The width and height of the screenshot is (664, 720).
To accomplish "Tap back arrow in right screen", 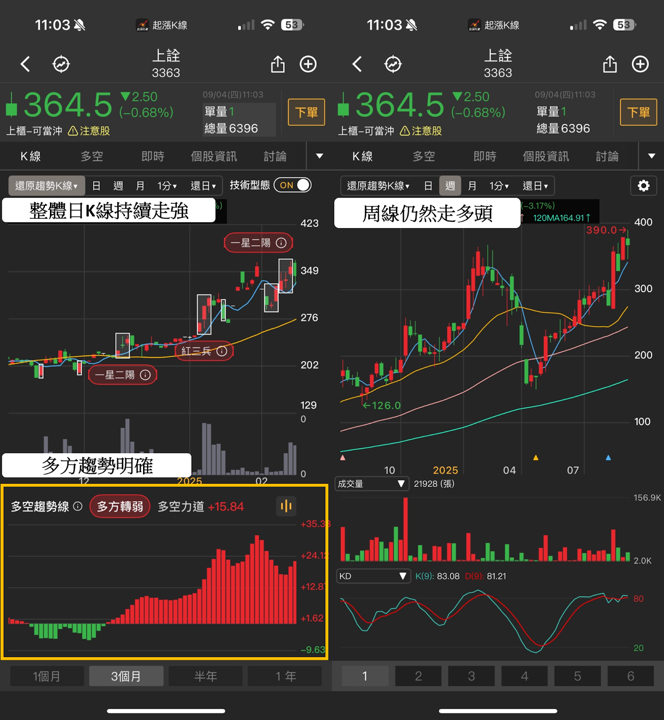I will point(358,64).
